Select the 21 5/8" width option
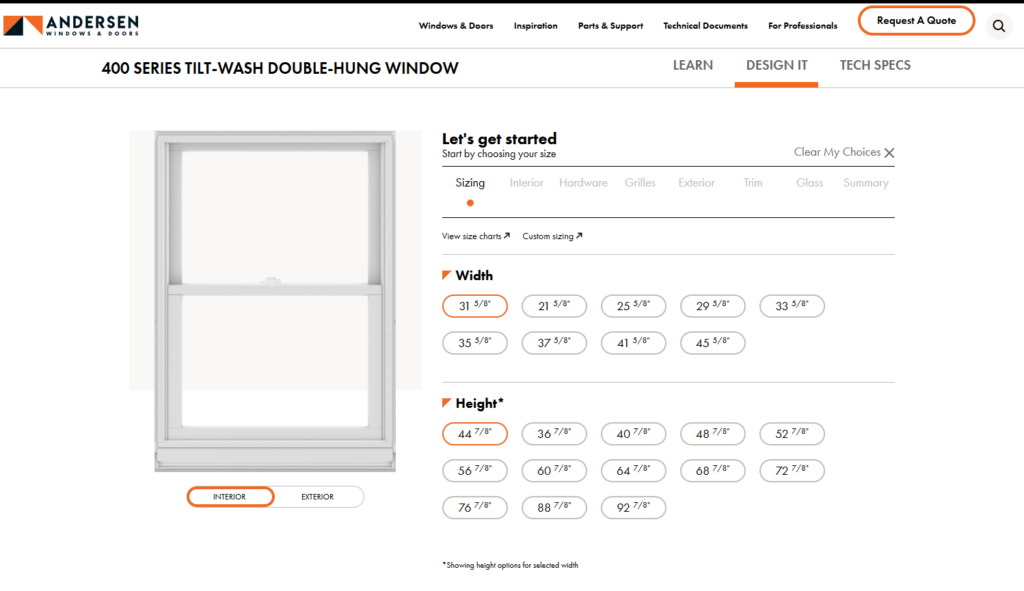 coord(554,306)
